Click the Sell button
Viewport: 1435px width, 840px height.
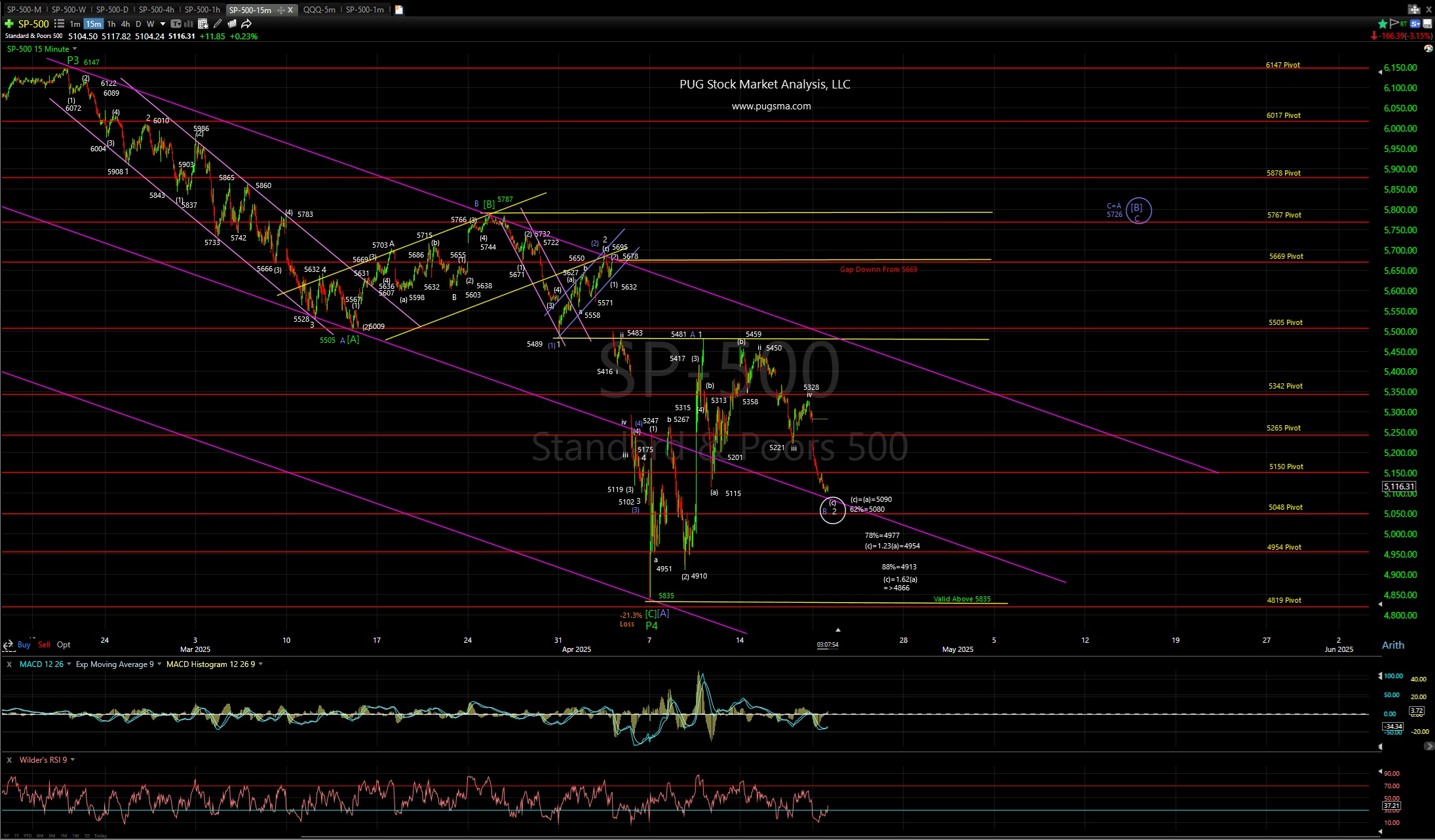pos(44,645)
